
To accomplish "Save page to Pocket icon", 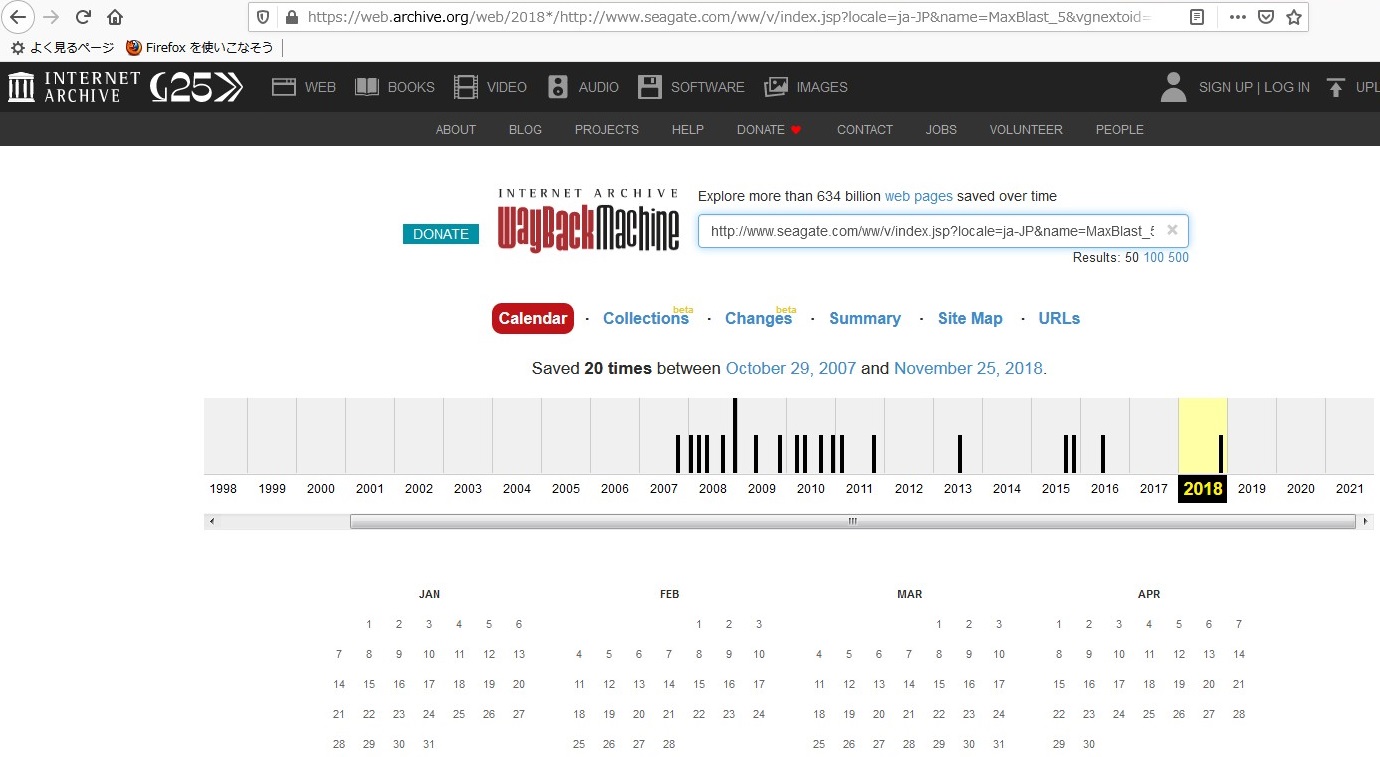I will click(1266, 17).
